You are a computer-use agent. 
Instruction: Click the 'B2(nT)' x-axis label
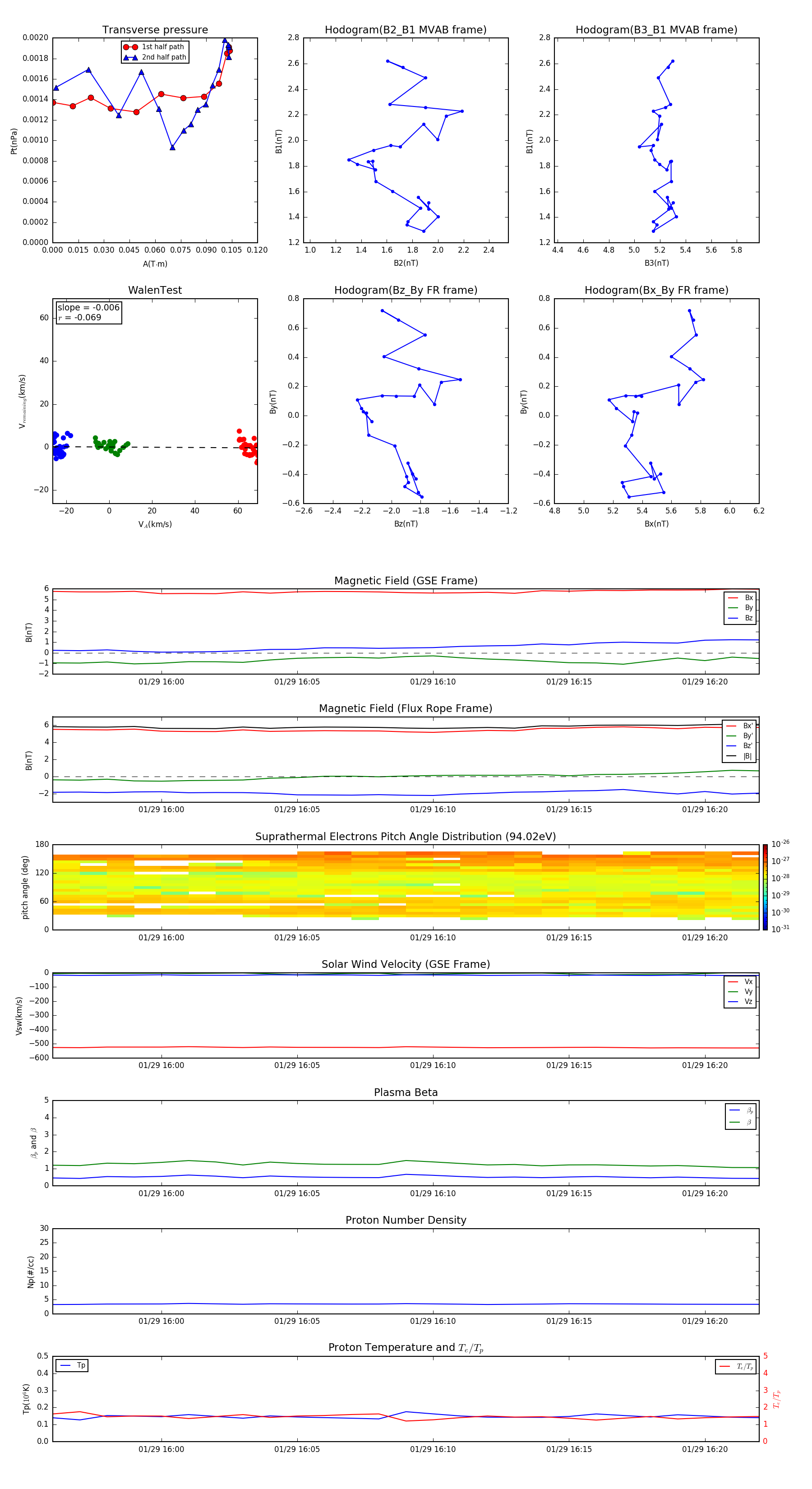click(x=406, y=263)
